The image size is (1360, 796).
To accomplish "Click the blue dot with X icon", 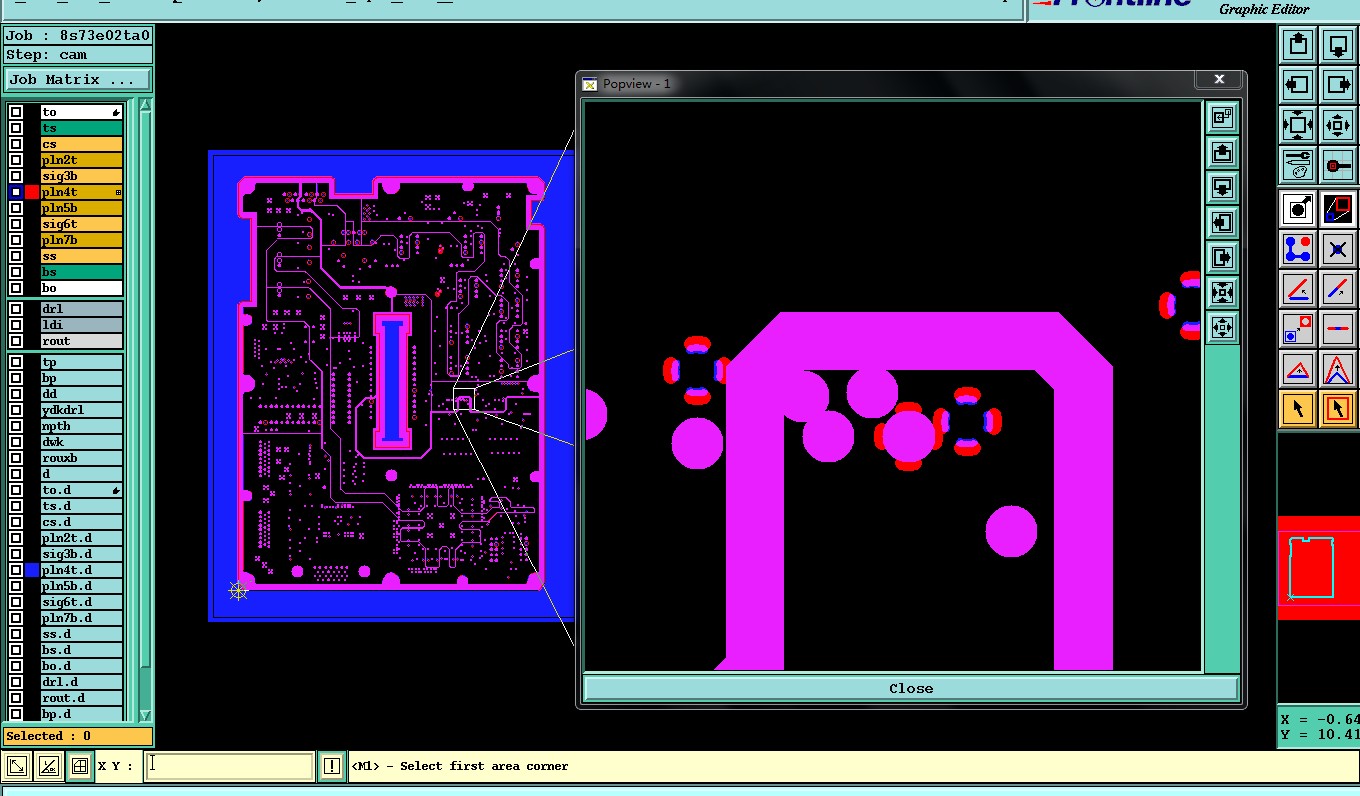I will pos(1338,248).
